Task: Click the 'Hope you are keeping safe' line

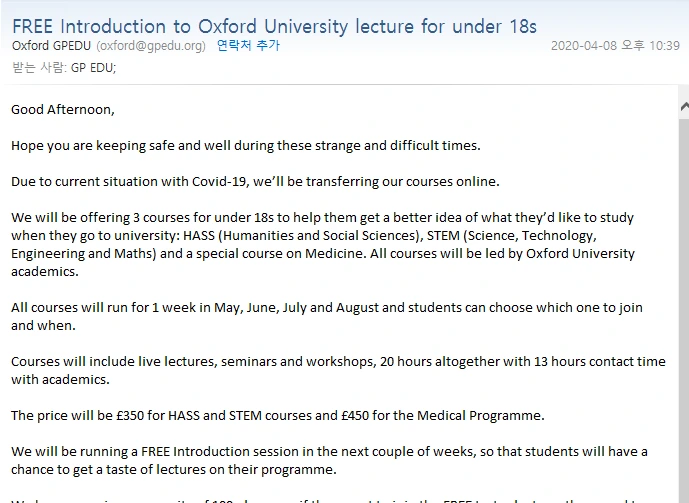Action: coord(245,145)
